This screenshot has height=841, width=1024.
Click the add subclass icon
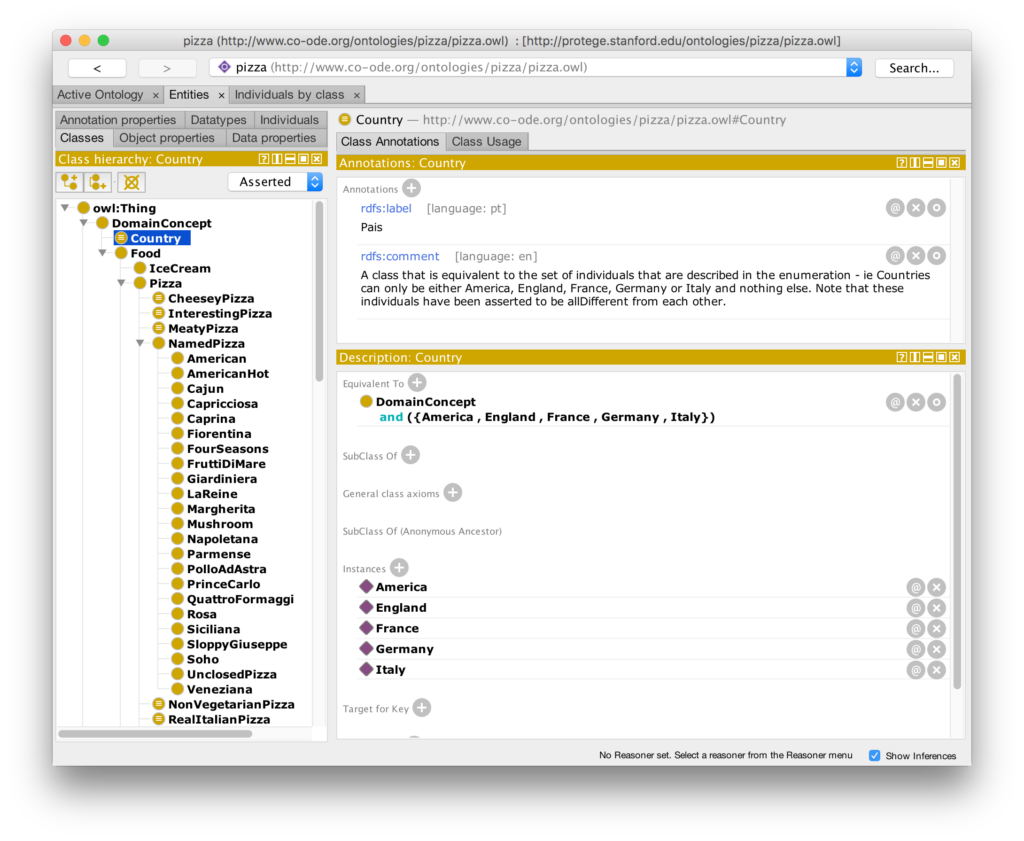point(69,182)
